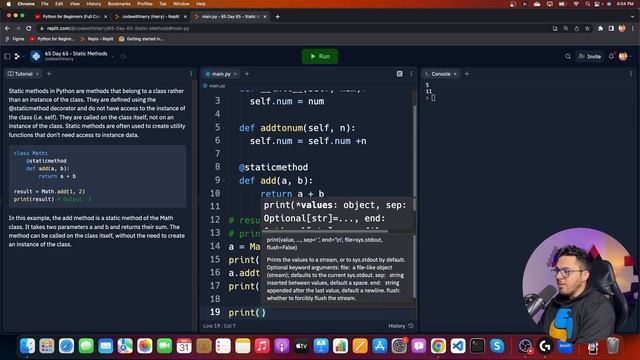Open Finder from the Dock

pyautogui.click(x=27, y=346)
